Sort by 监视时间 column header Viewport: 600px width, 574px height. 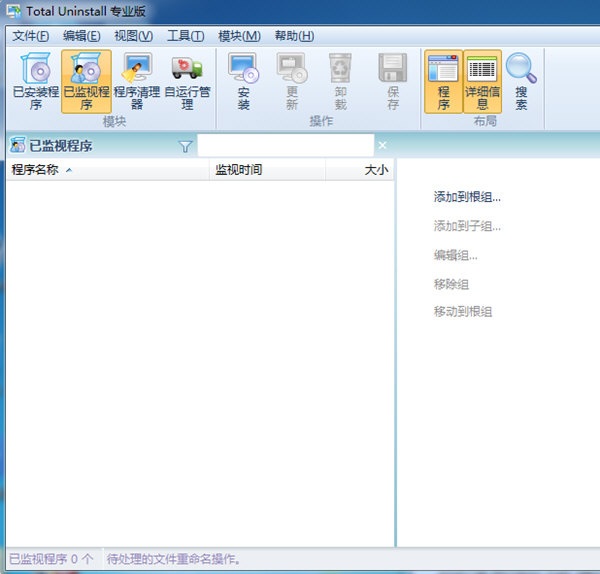(x=267, y=170)
